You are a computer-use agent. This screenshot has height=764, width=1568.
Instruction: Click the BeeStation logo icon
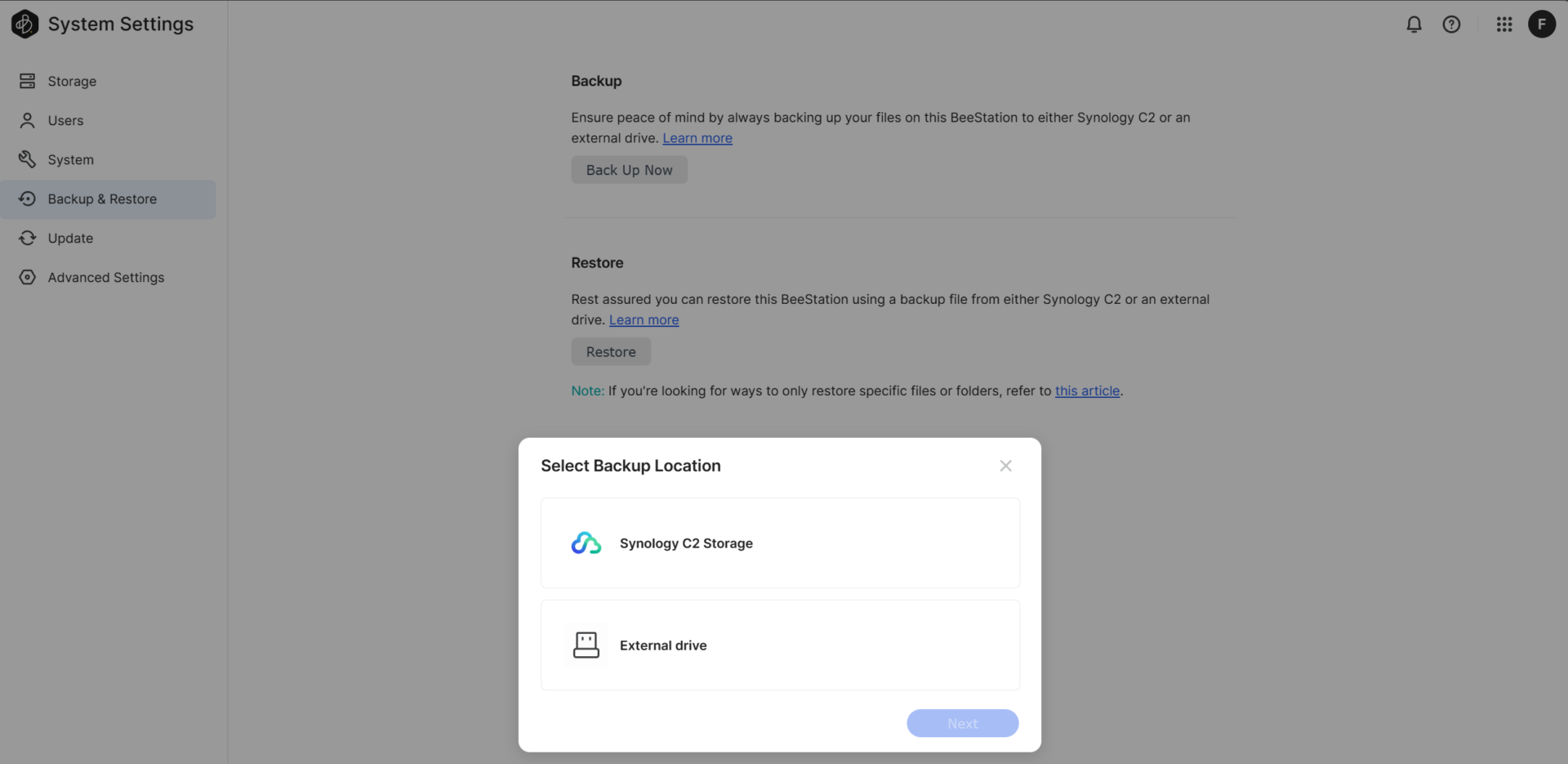pos(24,24)
